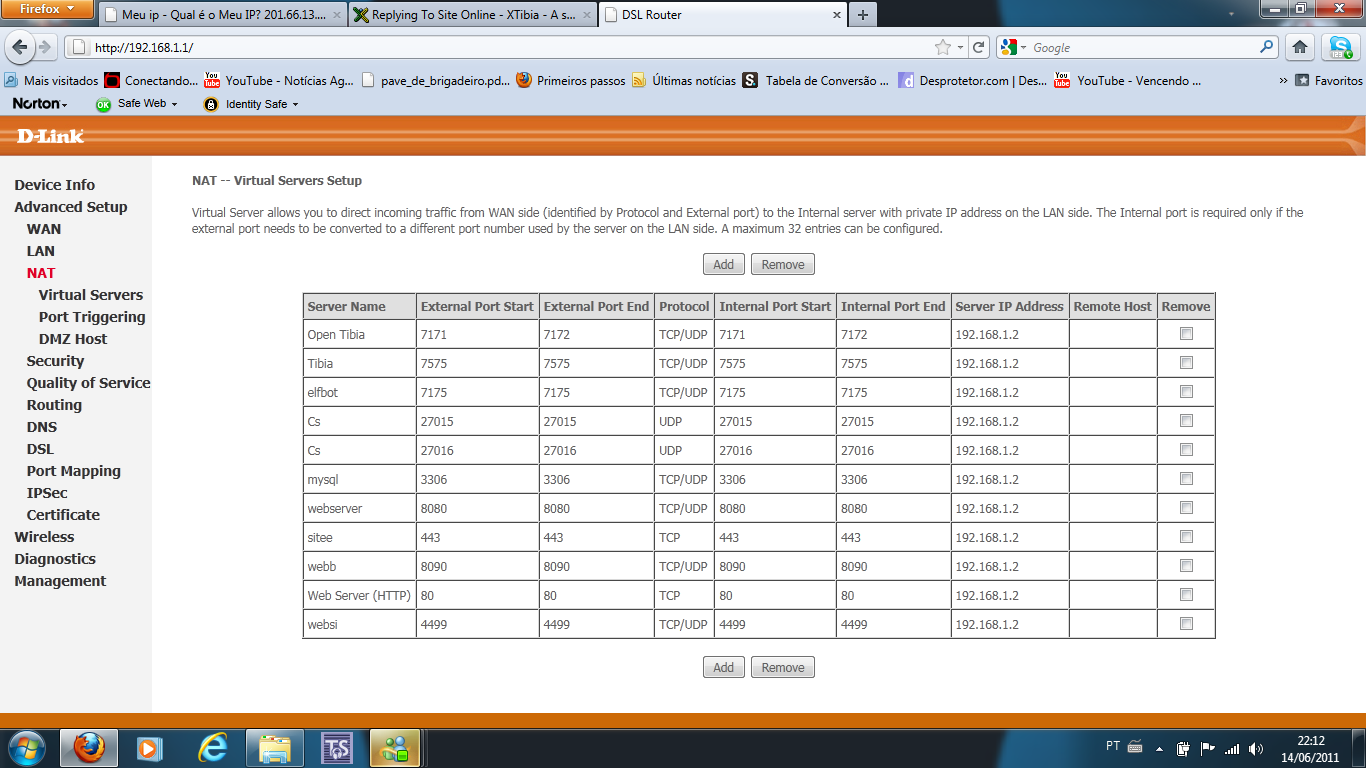Check Remove box for mysql

1187,479
